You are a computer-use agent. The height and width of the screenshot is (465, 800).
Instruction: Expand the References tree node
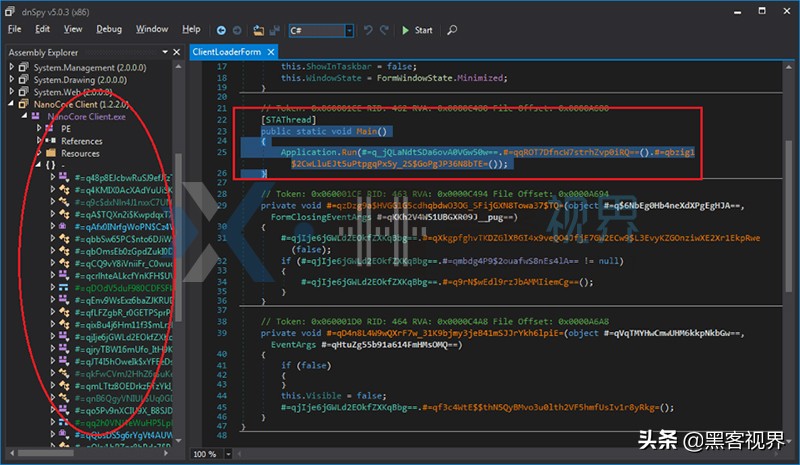[39, 141]
